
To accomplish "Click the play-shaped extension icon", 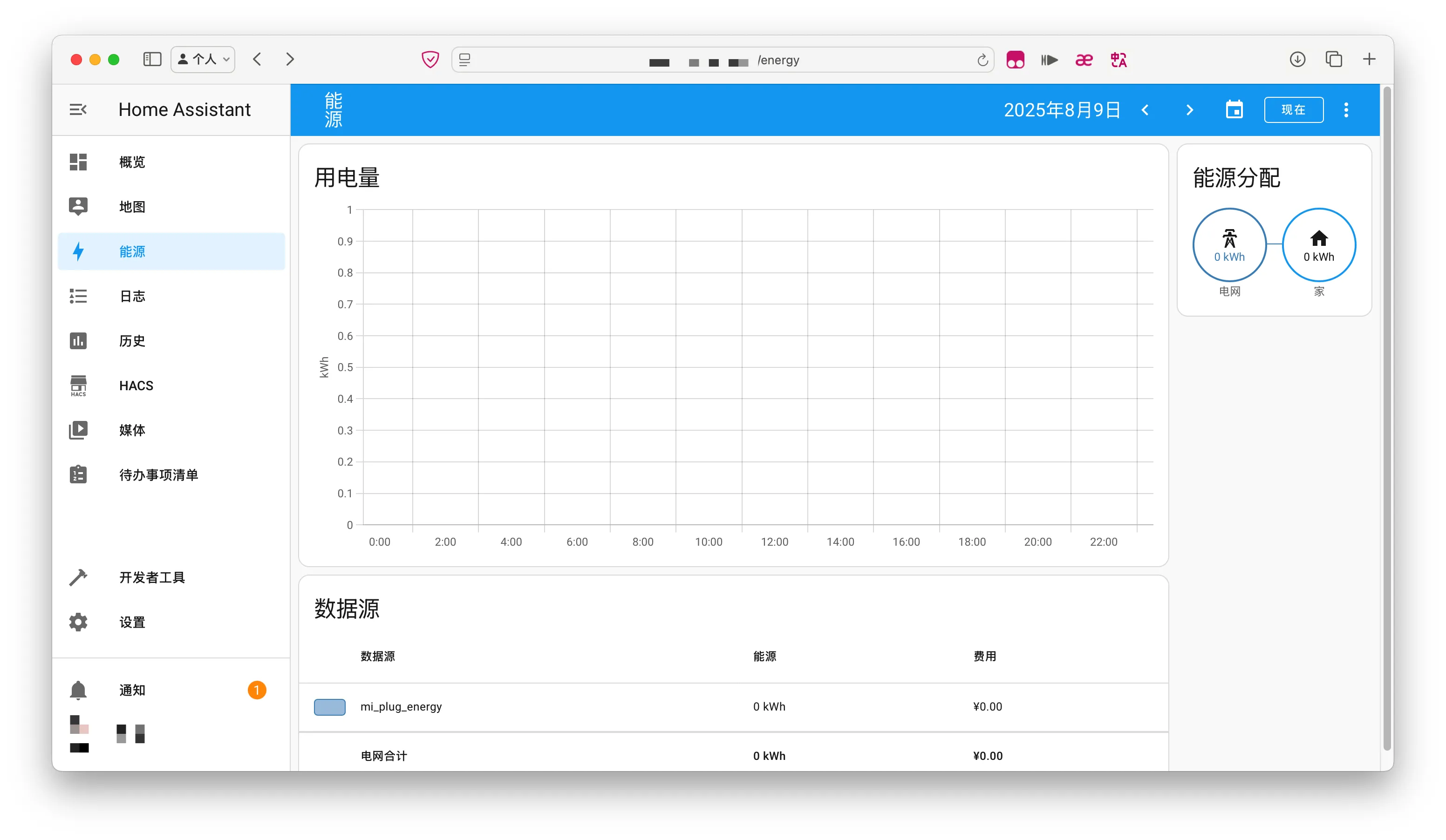I will pyautogui.click(x=1049, y=60).
